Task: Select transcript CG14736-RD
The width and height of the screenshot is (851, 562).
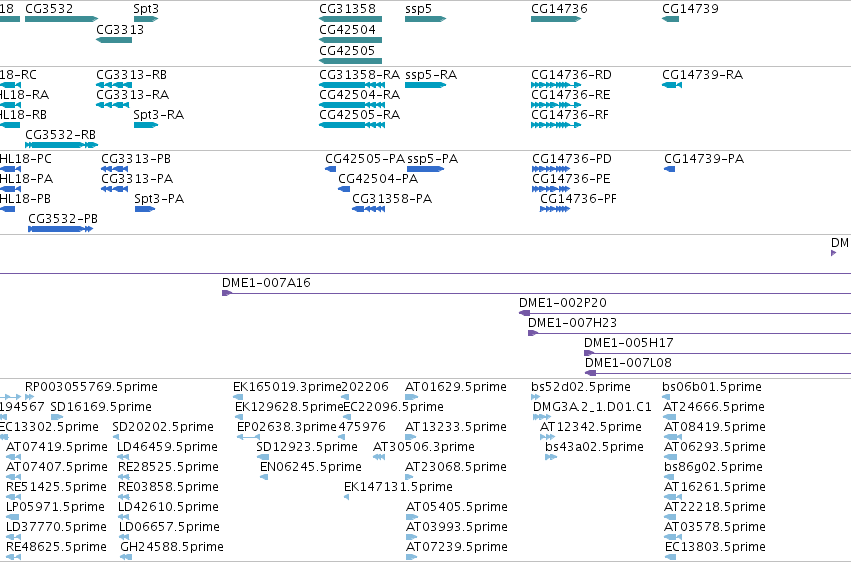Action: [x=571, y=75]
